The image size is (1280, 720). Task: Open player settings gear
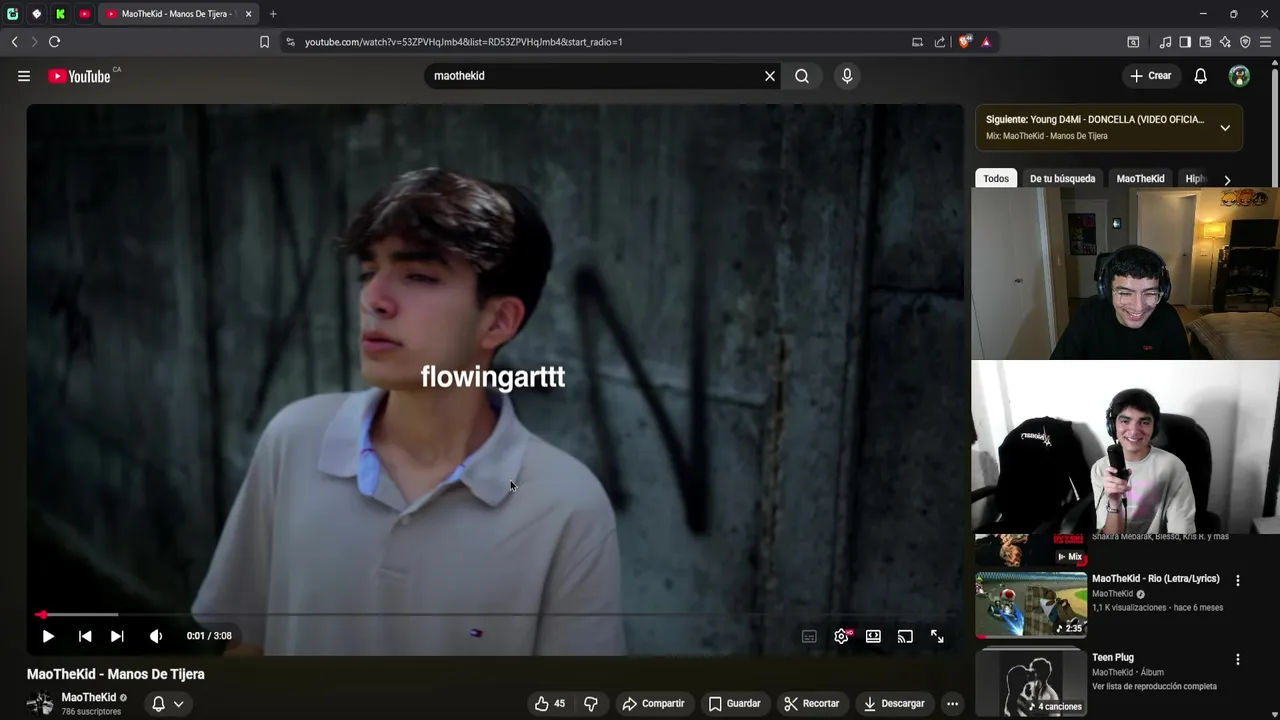pyautogui.click(x=842, y=636)
